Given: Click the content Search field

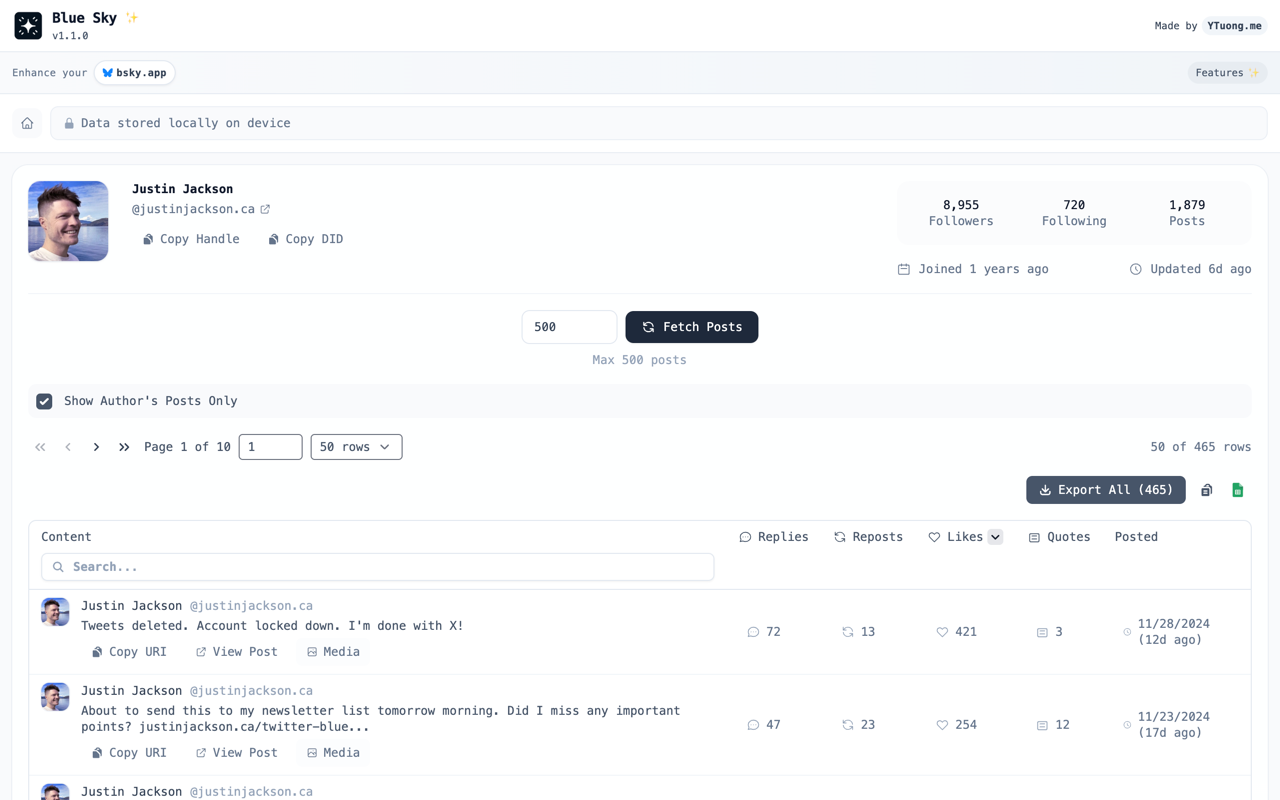Looking at the screenshot, I should (378, 567).
